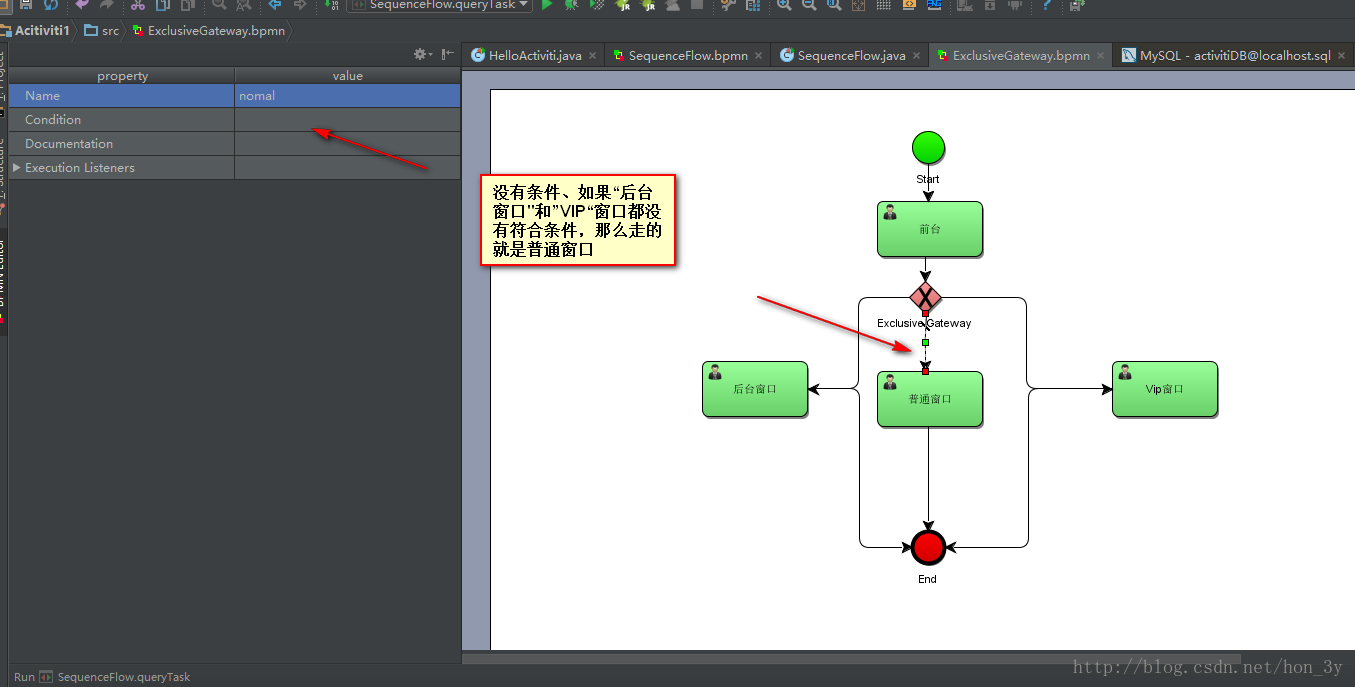Screen dimensions: 1355x687
Task: Zoom out of the BPMN diagram
Action: (809, 4)
